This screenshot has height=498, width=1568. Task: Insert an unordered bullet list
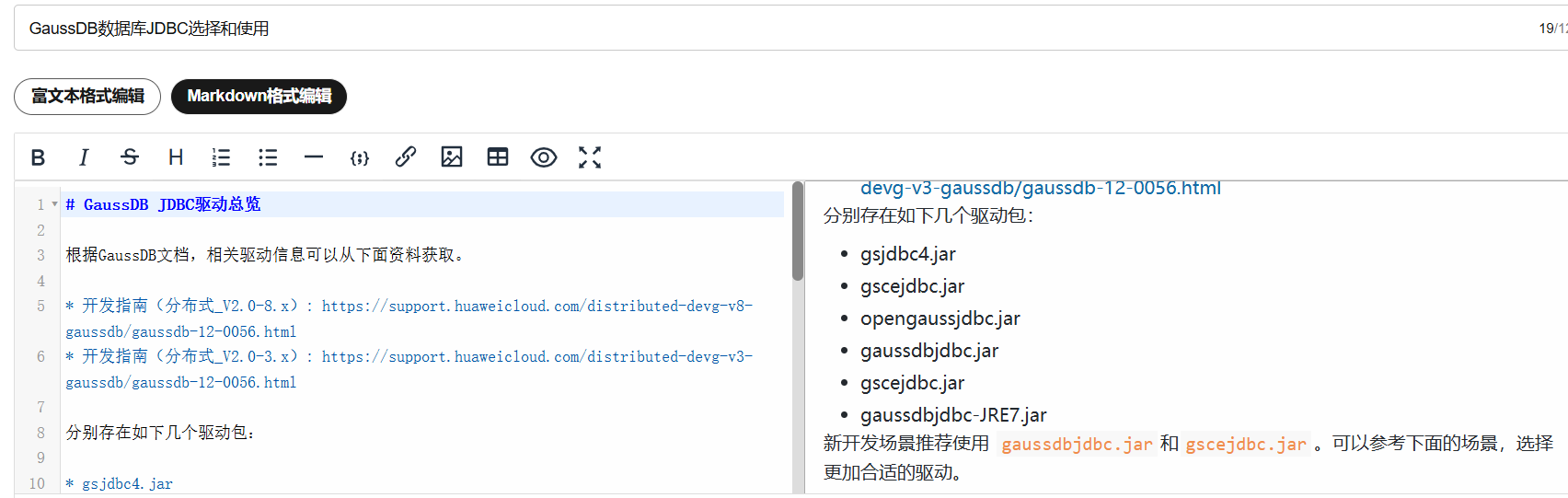[x=268, y=157]
